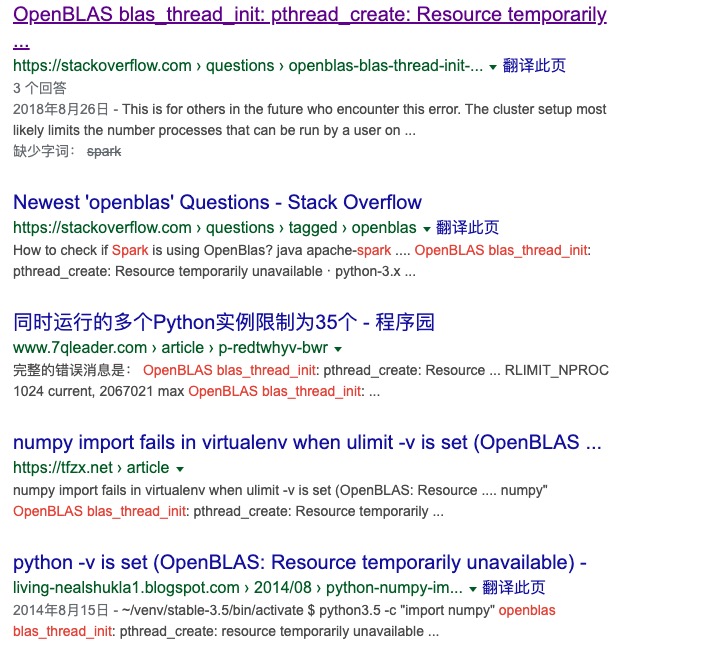
Task: Open the living-nealshukla1.blogspot.com URL
Action: [237, 588]
